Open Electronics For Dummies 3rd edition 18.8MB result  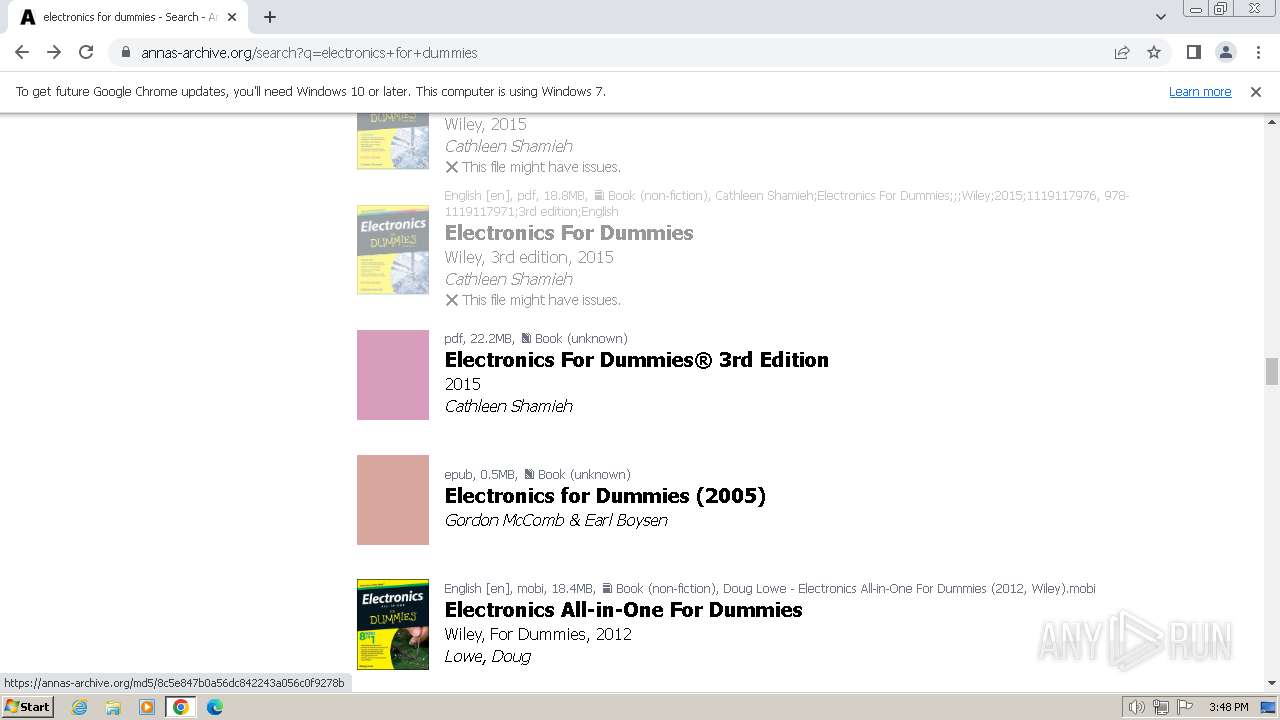(x=568, y=233)
